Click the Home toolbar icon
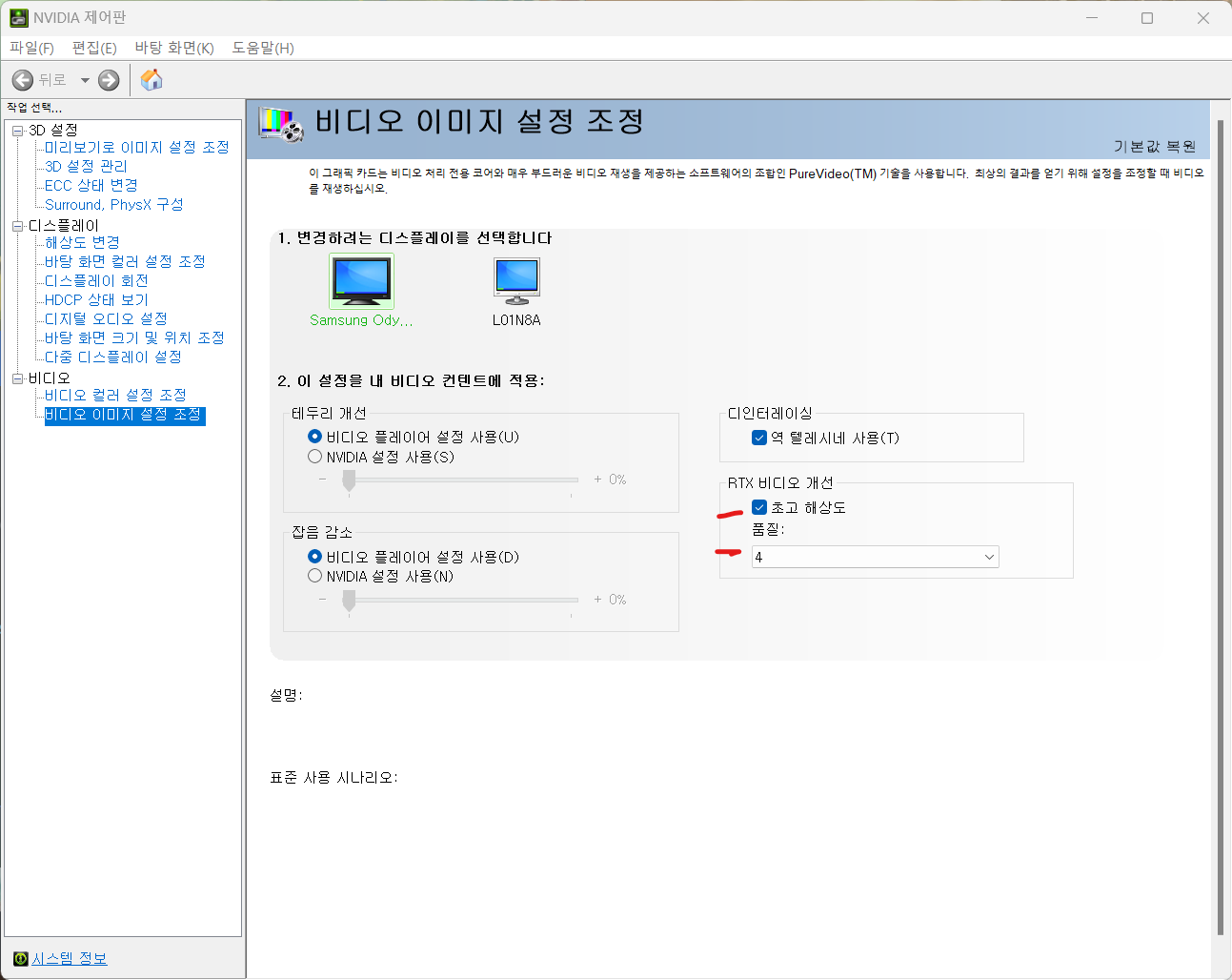Viewport: 1232px width, 980px height. tap(151, 80)
